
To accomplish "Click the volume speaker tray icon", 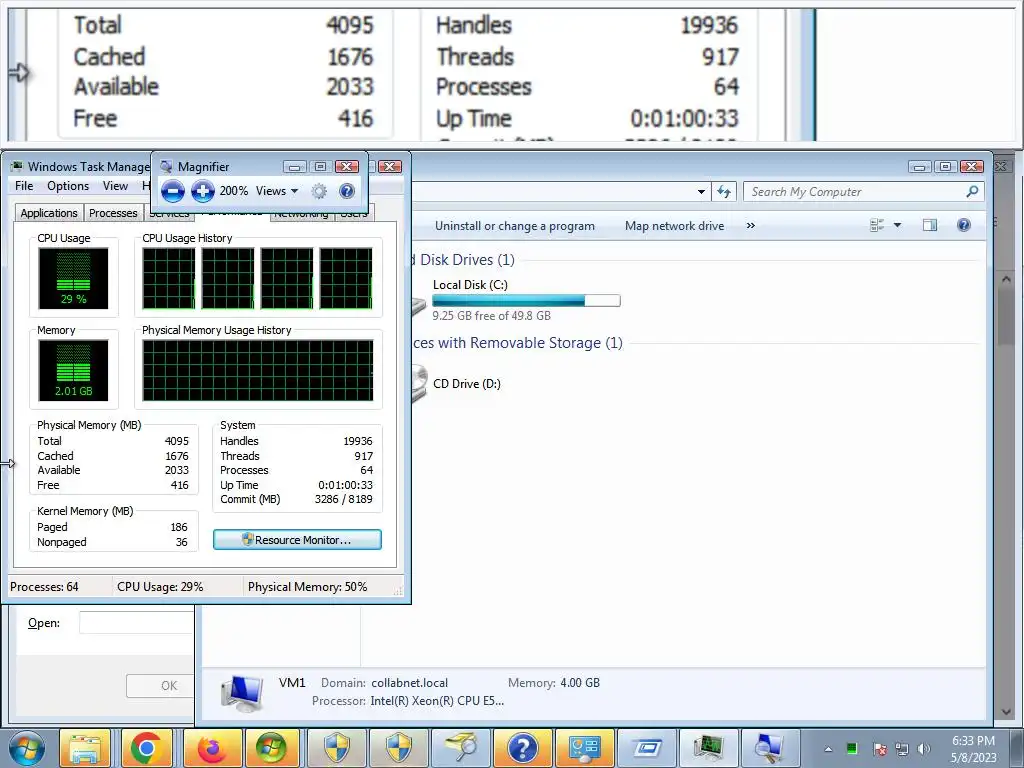I will (x=923, y=749).
